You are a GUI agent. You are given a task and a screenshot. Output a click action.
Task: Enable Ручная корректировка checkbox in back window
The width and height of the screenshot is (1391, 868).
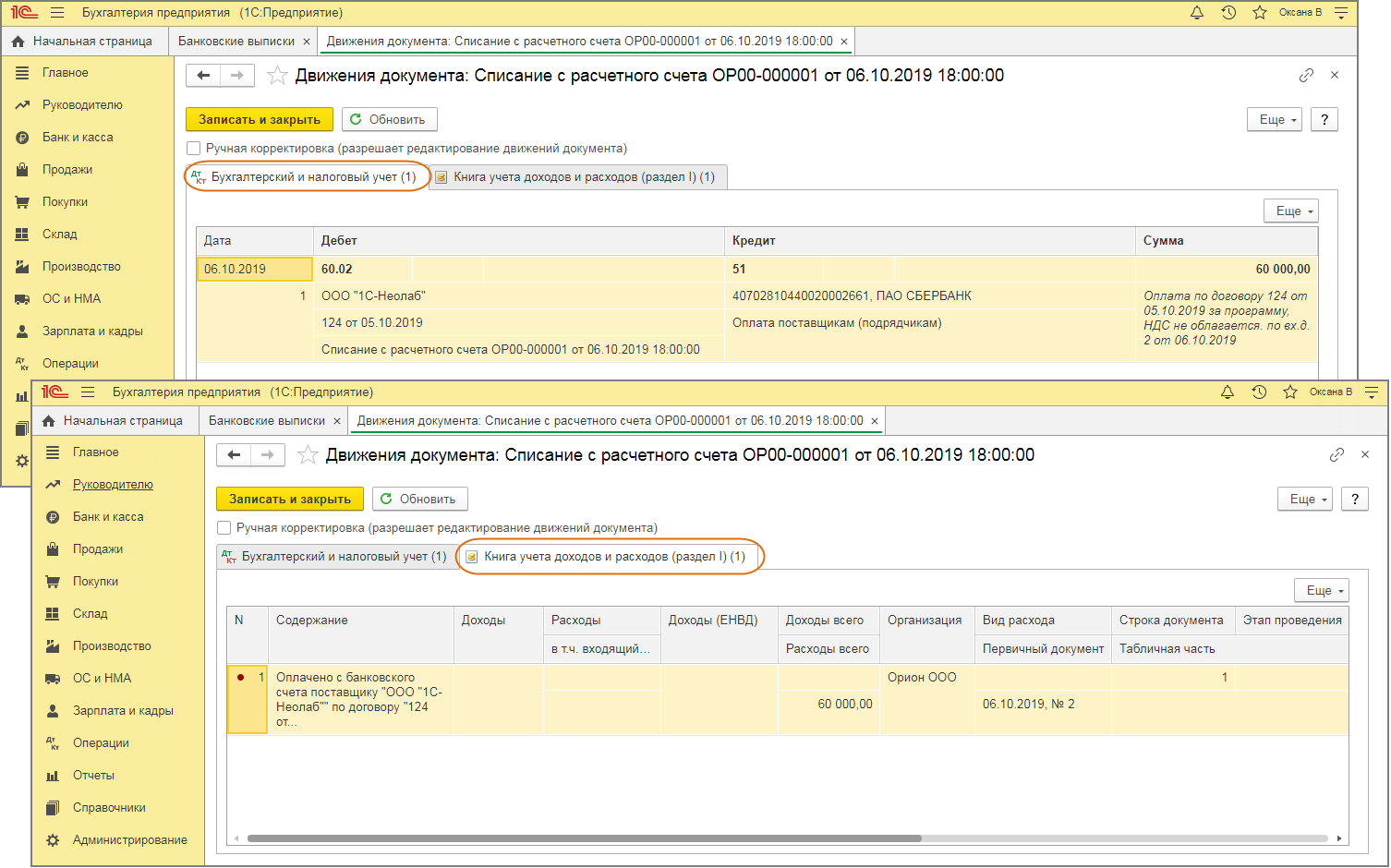point(193,149)
